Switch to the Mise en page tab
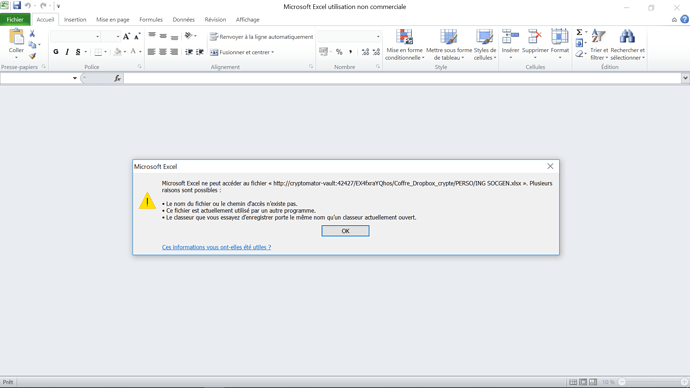690x388 pixels. [x=113, y=19]
